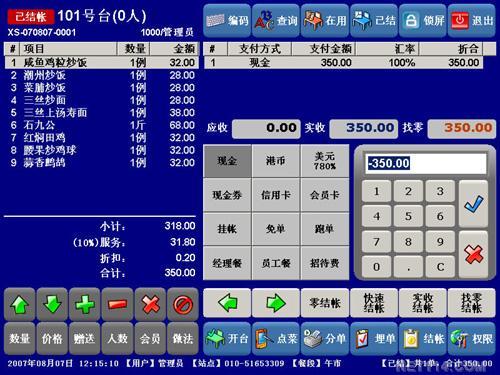
Task: Click the 数量 quantity button
Action: point(20,338)
